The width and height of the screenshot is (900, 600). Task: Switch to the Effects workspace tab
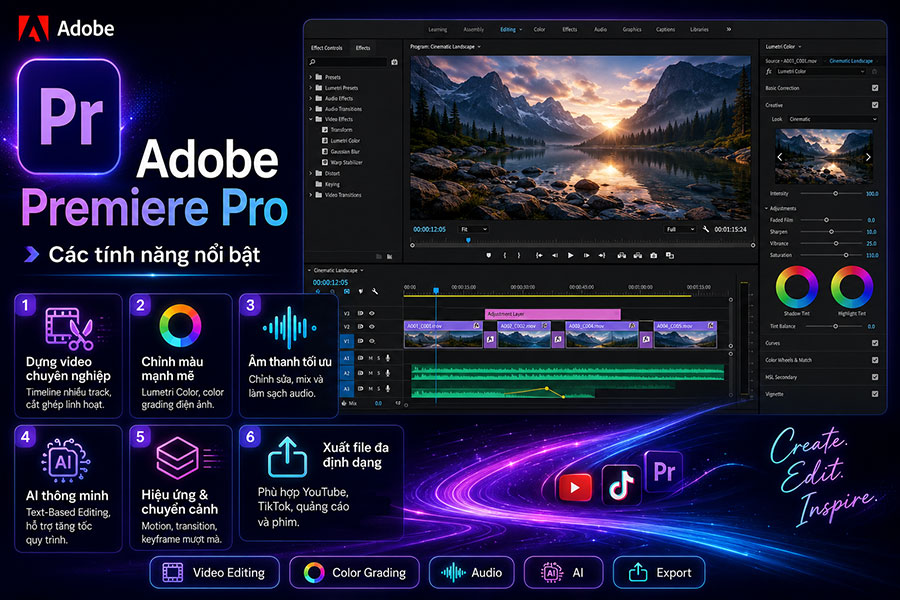(x=570, y=29)
